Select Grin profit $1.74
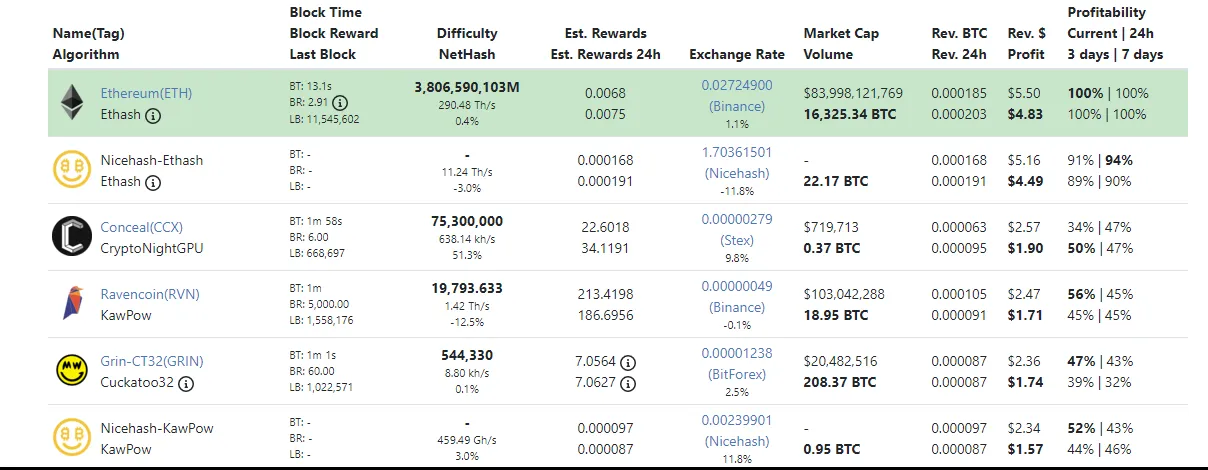Viewport: 1208px width, 470px height. (x=1027, y=382)
